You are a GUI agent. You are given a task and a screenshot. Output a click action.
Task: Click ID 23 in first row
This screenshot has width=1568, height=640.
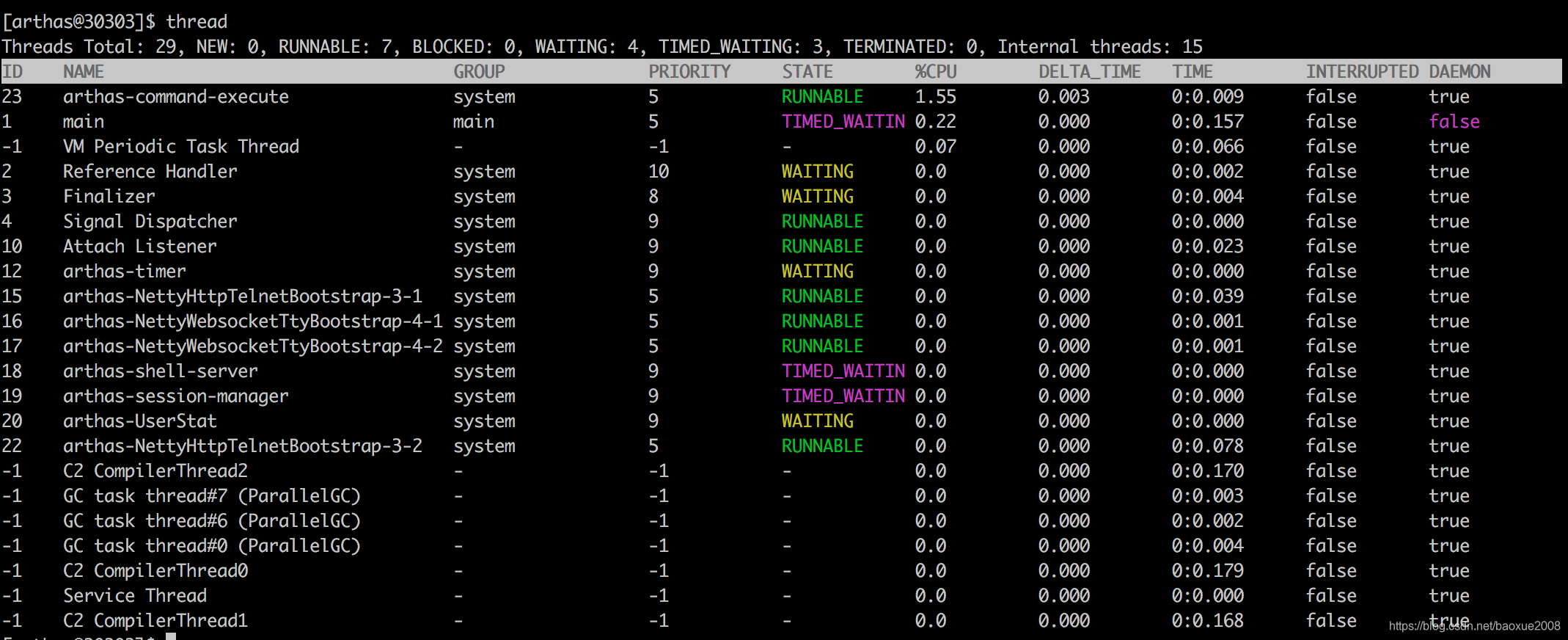click(12, 96)
